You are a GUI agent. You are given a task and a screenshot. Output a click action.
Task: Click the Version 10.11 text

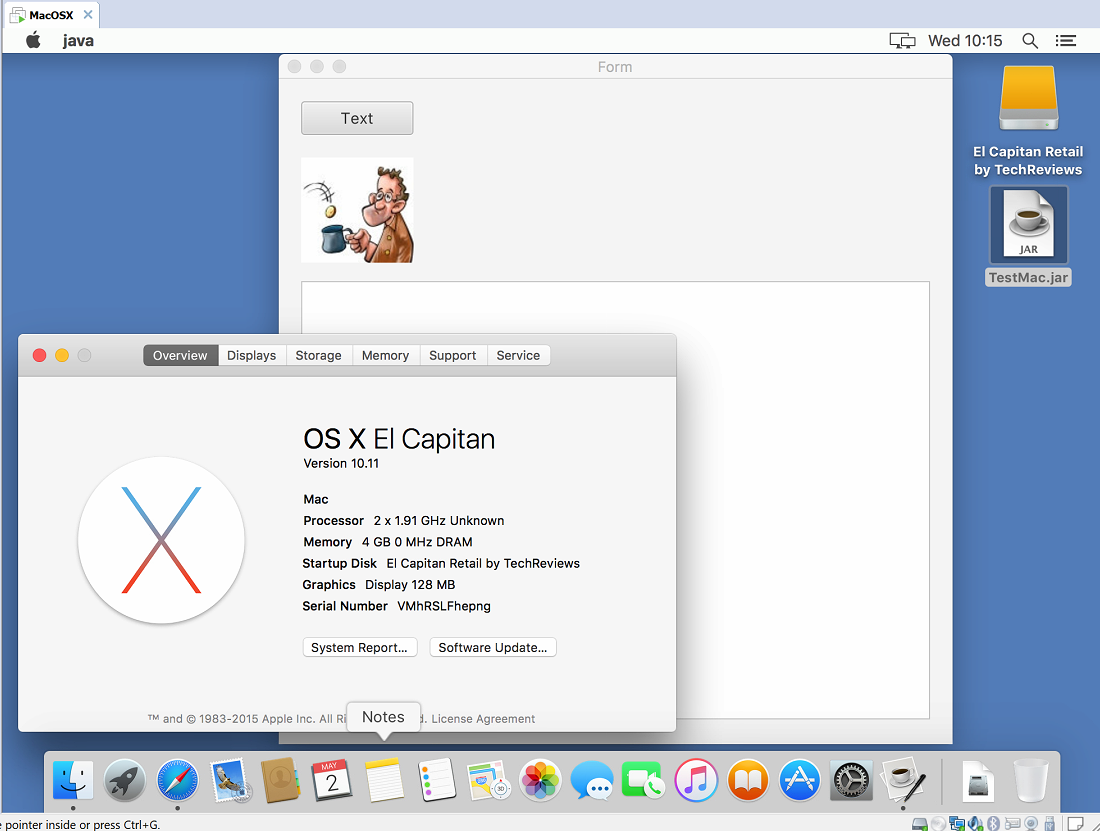[x=341, y=464]
